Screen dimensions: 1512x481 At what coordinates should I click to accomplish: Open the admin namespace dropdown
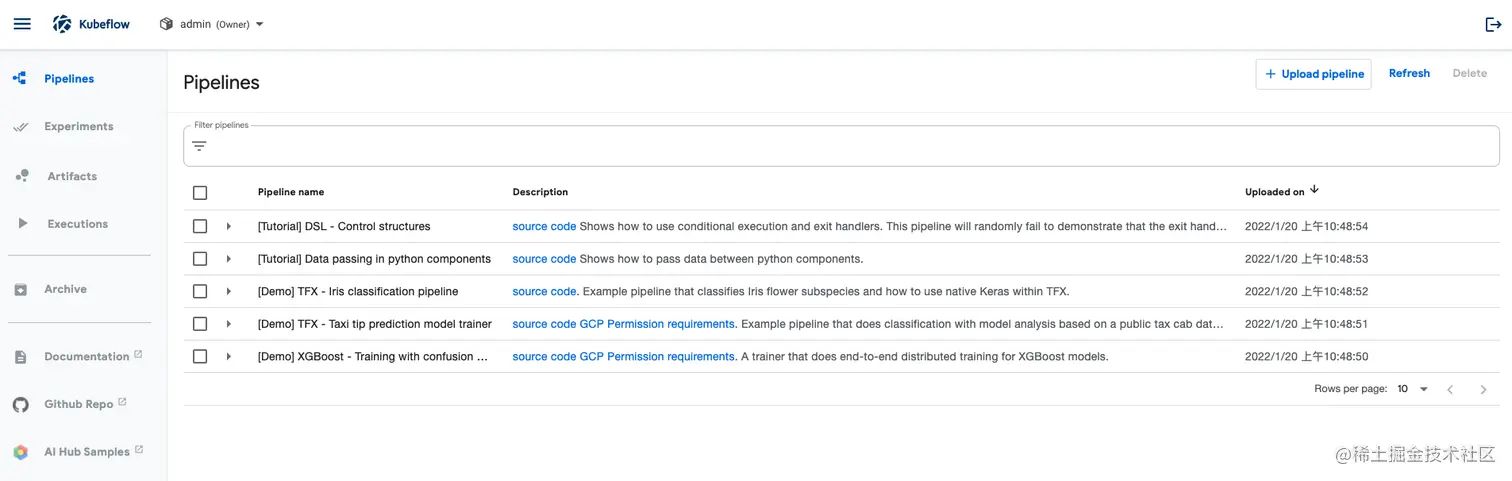(213, 24)
